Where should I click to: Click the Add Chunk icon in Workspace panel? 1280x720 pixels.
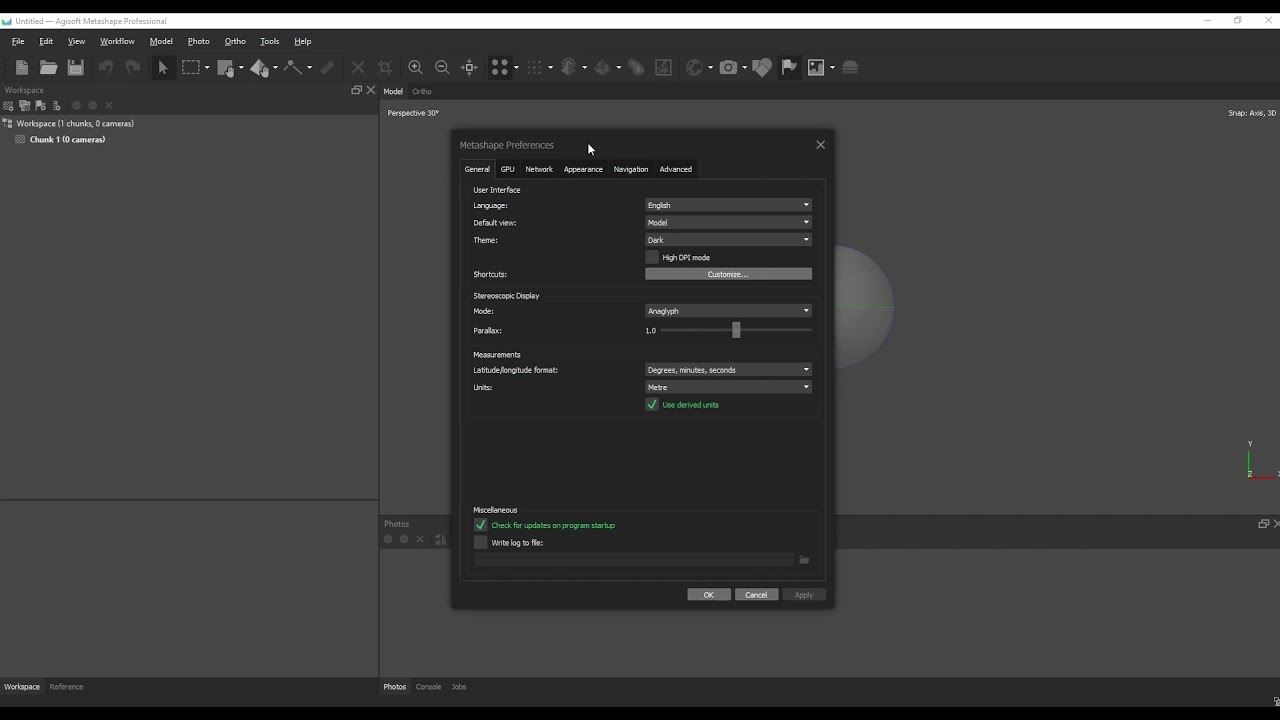tap(9, 106)
